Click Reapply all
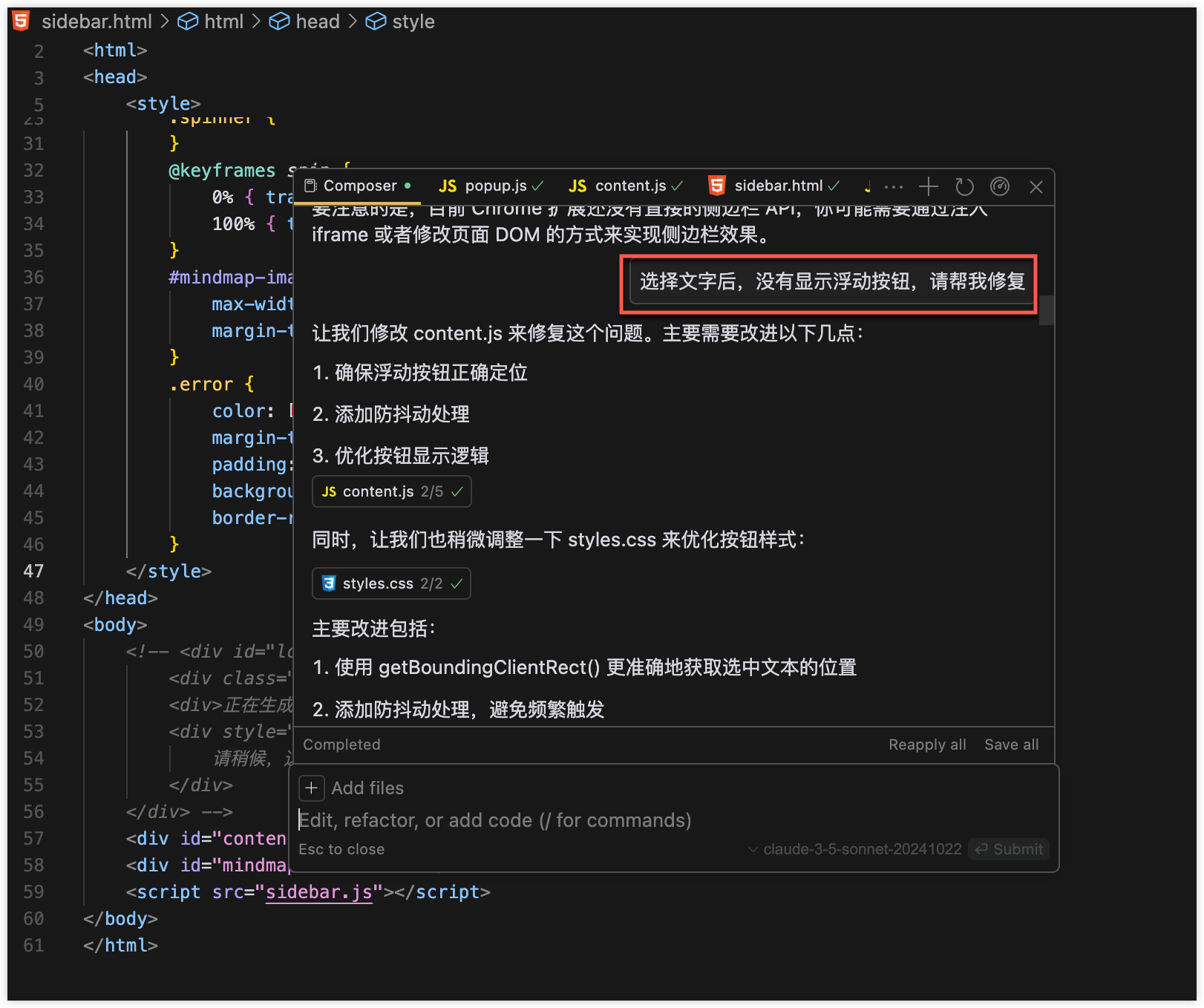This screenshot has height=1008, width=1204. pyautogui.click(x=927, y=744)
